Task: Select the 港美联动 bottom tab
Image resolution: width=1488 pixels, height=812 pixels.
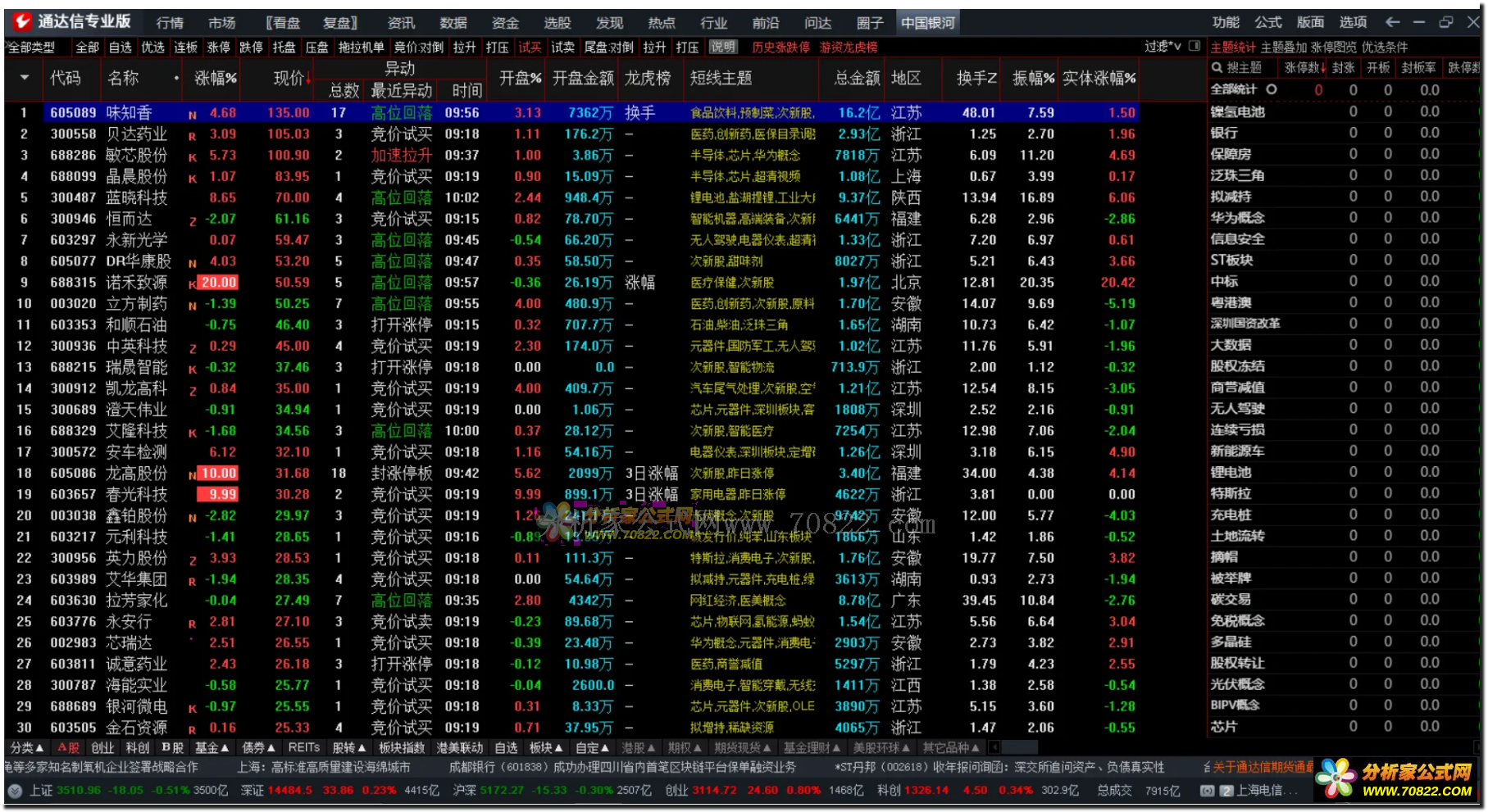Action: point(460,747)
